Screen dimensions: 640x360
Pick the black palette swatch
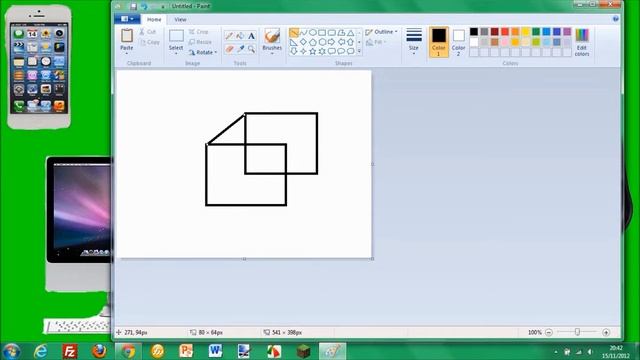point(474,31)
